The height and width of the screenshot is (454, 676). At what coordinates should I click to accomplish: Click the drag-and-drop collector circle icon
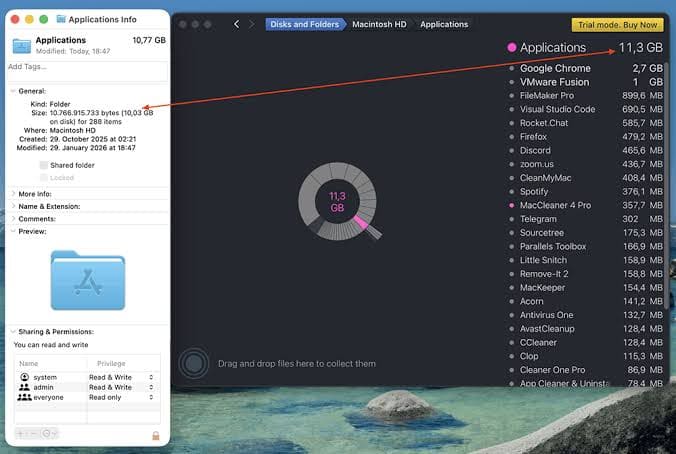(194, 363)
